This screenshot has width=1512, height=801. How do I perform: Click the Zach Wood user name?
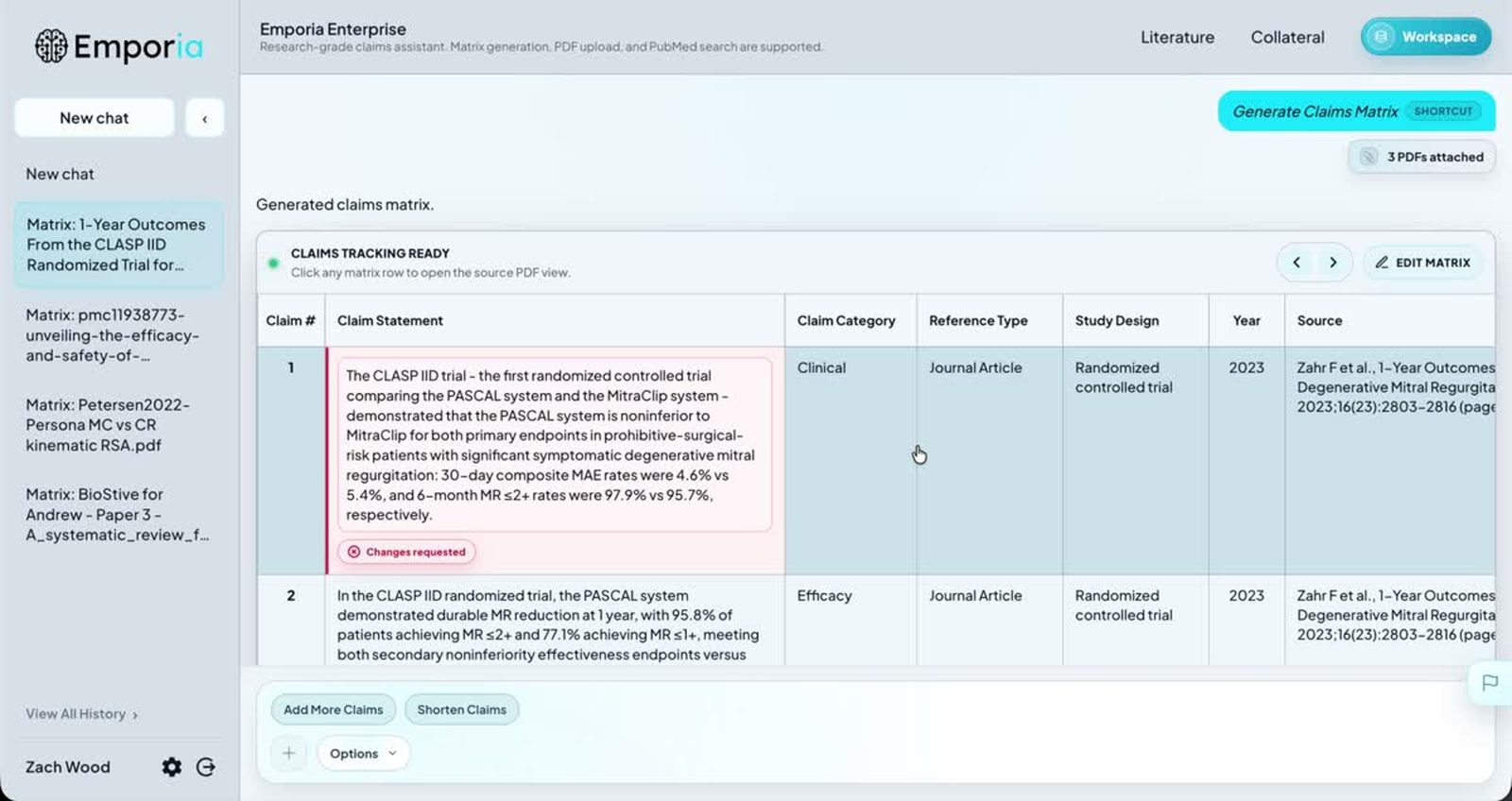[68, 767]
